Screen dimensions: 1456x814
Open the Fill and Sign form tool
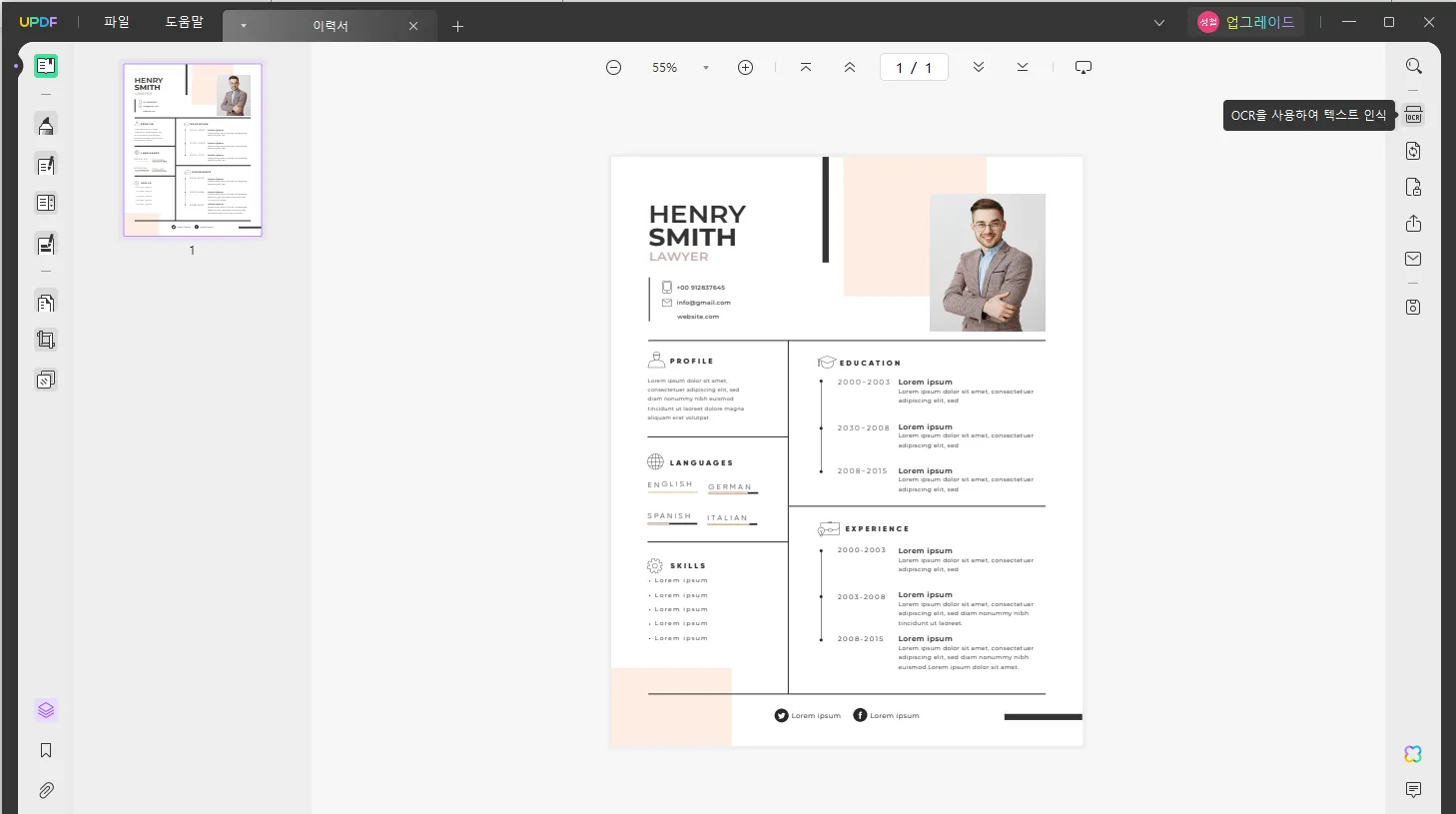click(46, 245)
